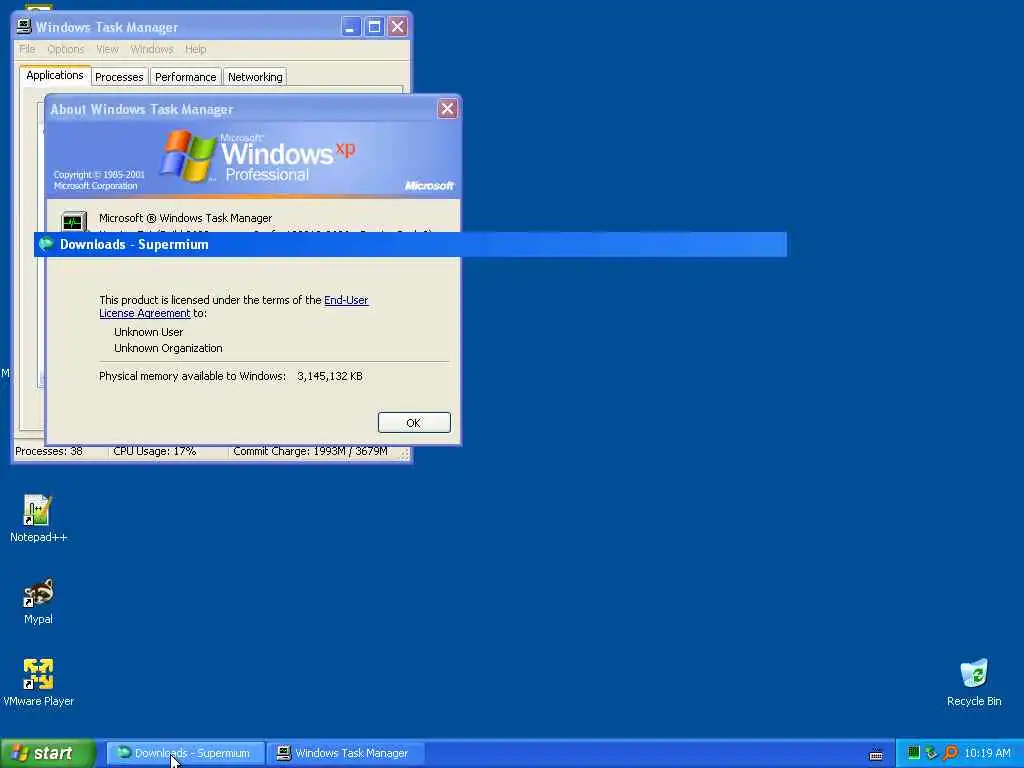Click the Task Manager CPU tray icon
The image size is (1024, 768).
[x=913, y=753]
